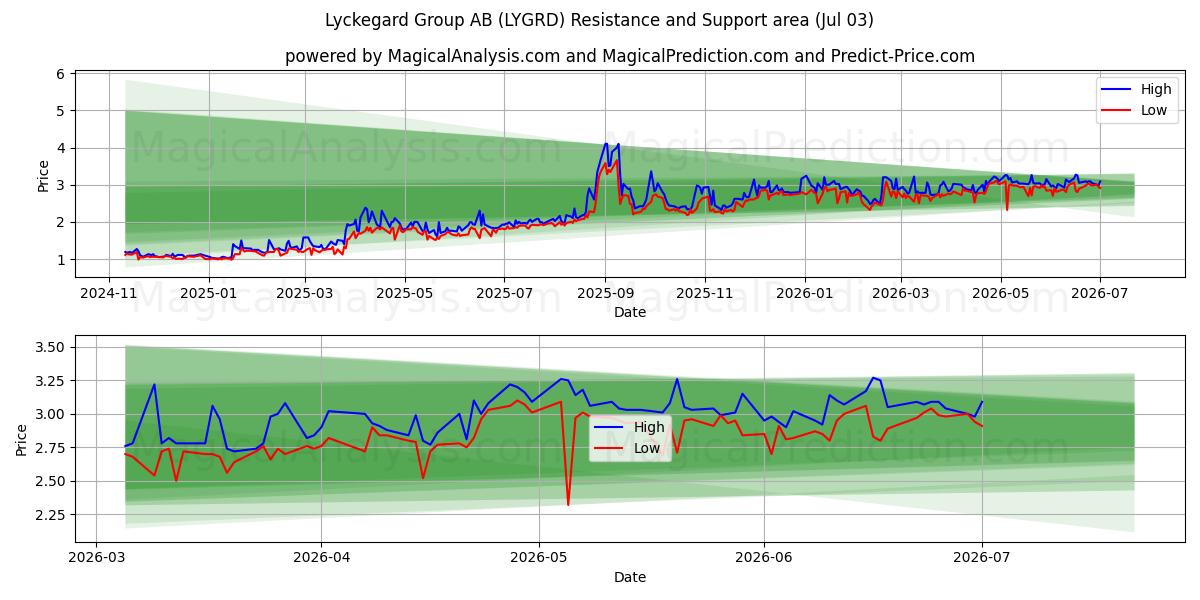Click the '1' y-axis tick on the top chart
The height and width of the screenshot is (600, 1200).
60,260
